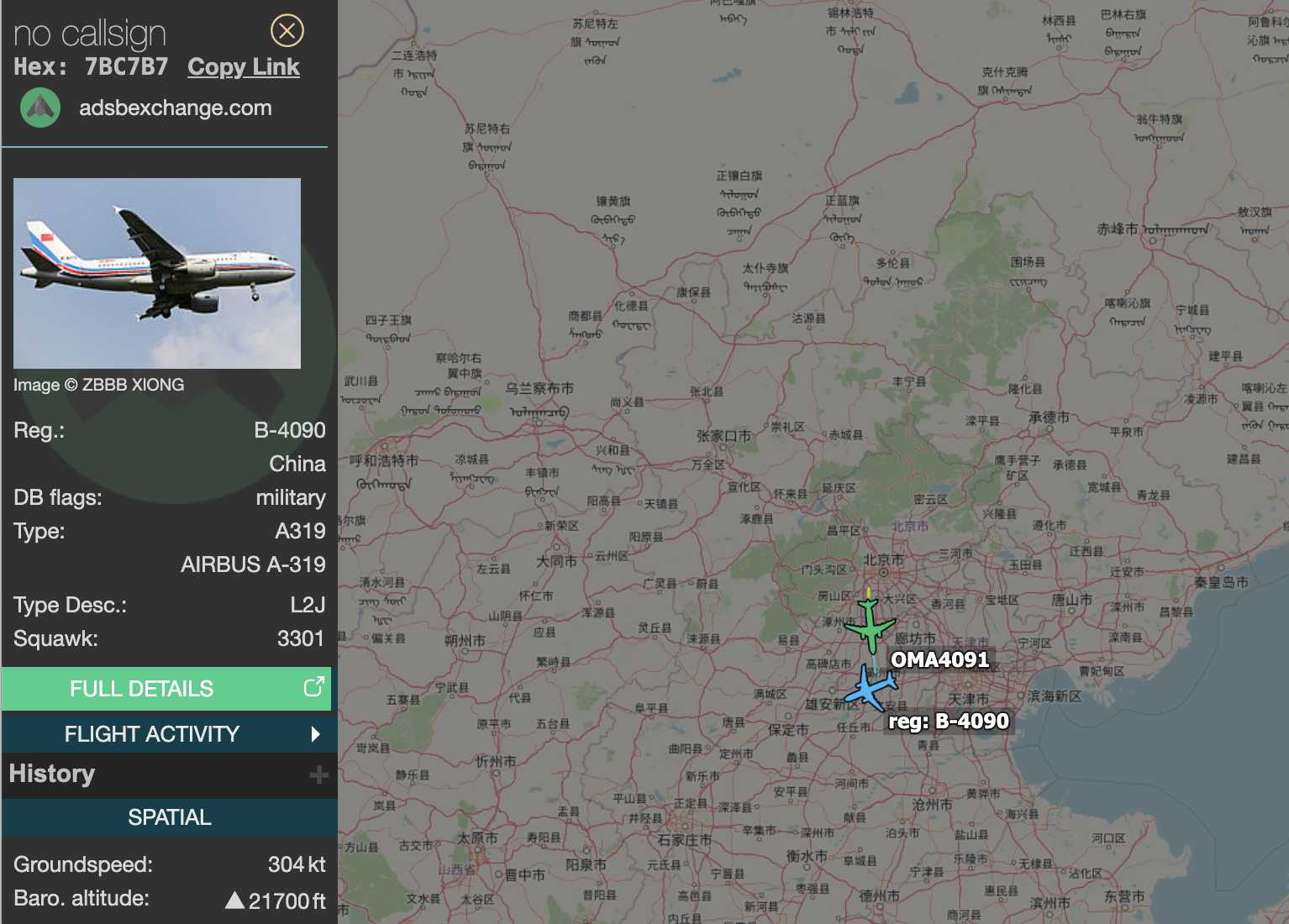
Task: Open FULL DETAILS in a new view
Action: 166,689
